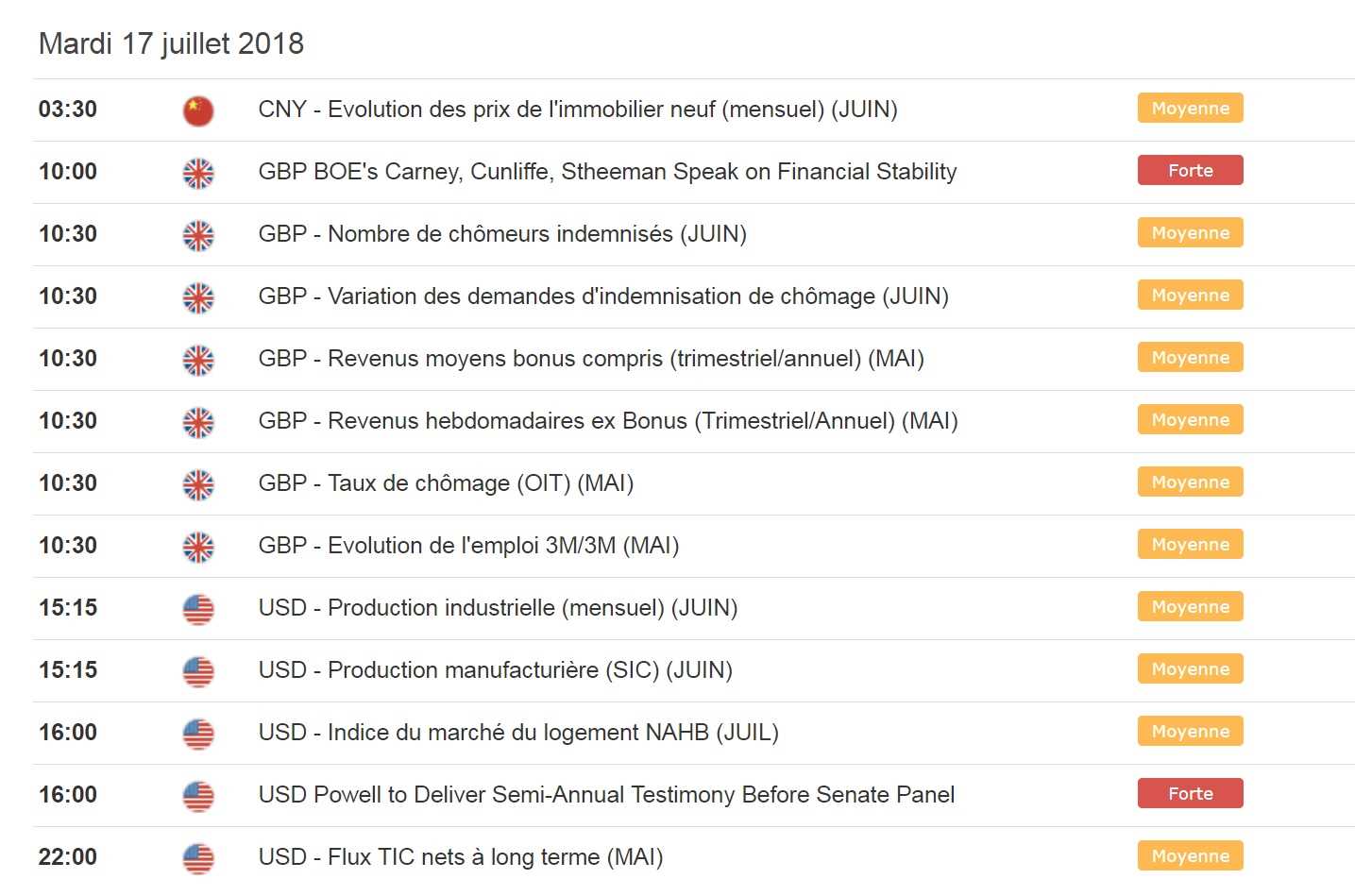The height and width of the screenshot is (896, 1355).
Task: Click UK flag for Evolution de l'emploi 3M/3M
Action: (x=198, y=547)
